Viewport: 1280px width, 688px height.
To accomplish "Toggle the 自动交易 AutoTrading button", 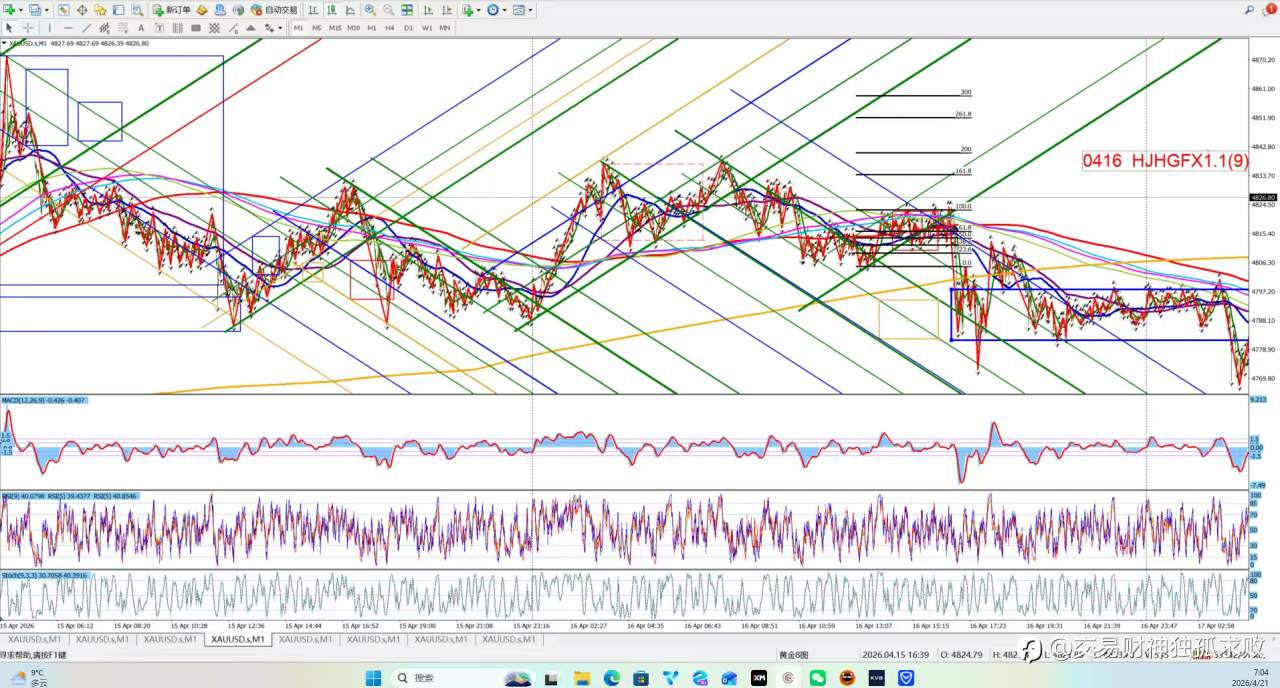I will 274,9.
